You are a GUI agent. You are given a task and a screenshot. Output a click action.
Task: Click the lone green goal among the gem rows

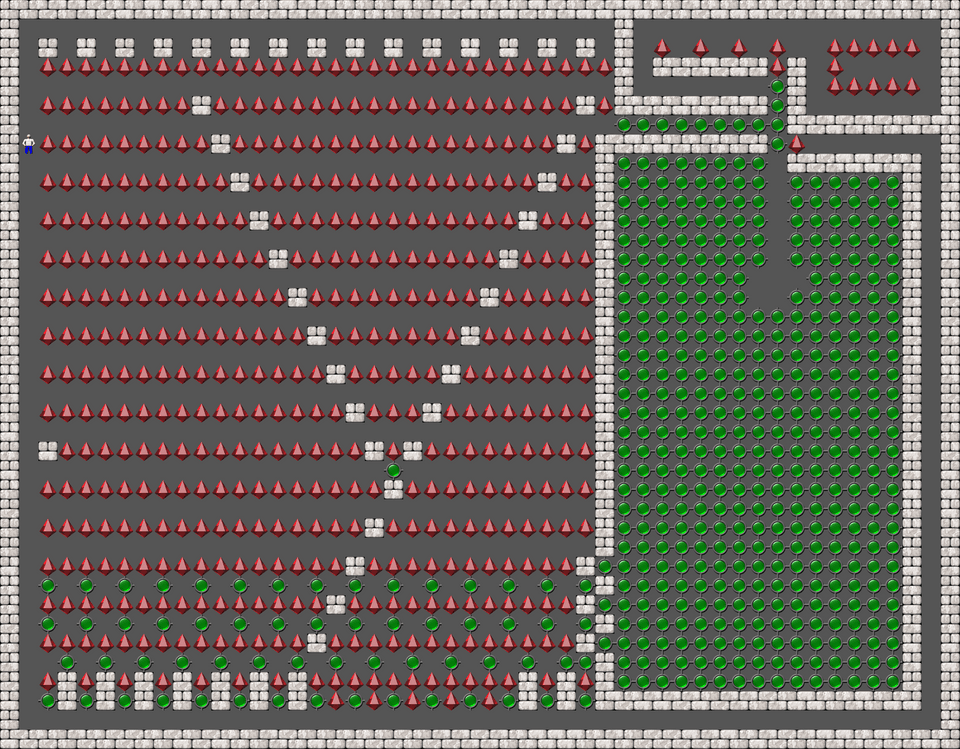click(393, 470)
